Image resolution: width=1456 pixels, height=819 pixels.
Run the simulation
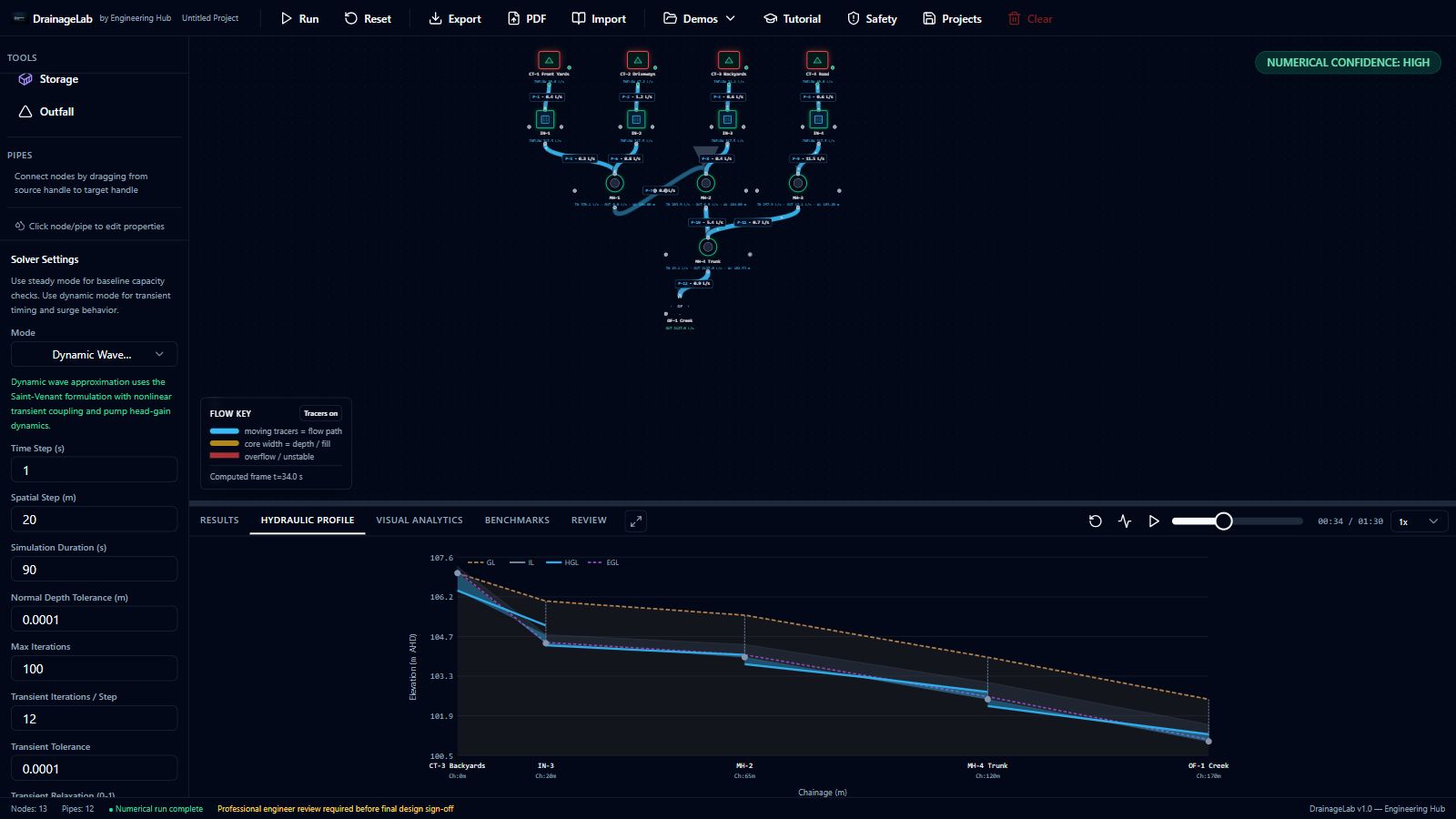(x=299, y=18)
